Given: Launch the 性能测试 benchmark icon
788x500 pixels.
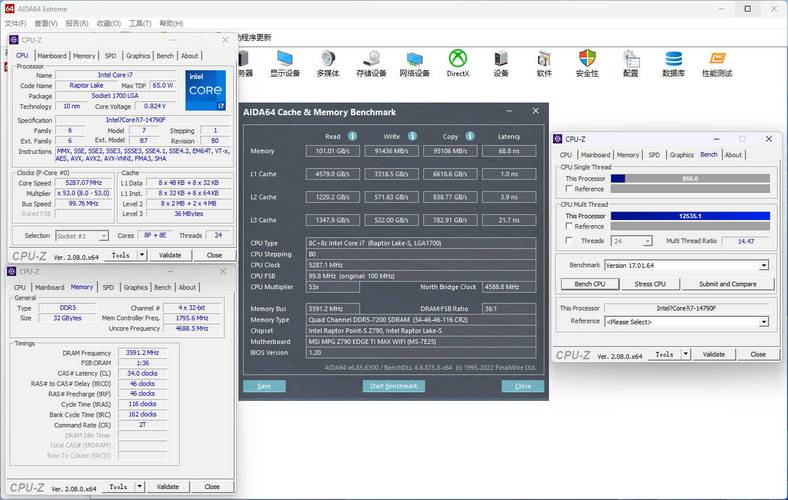Looking at the screenshot, I should (717, 60).
